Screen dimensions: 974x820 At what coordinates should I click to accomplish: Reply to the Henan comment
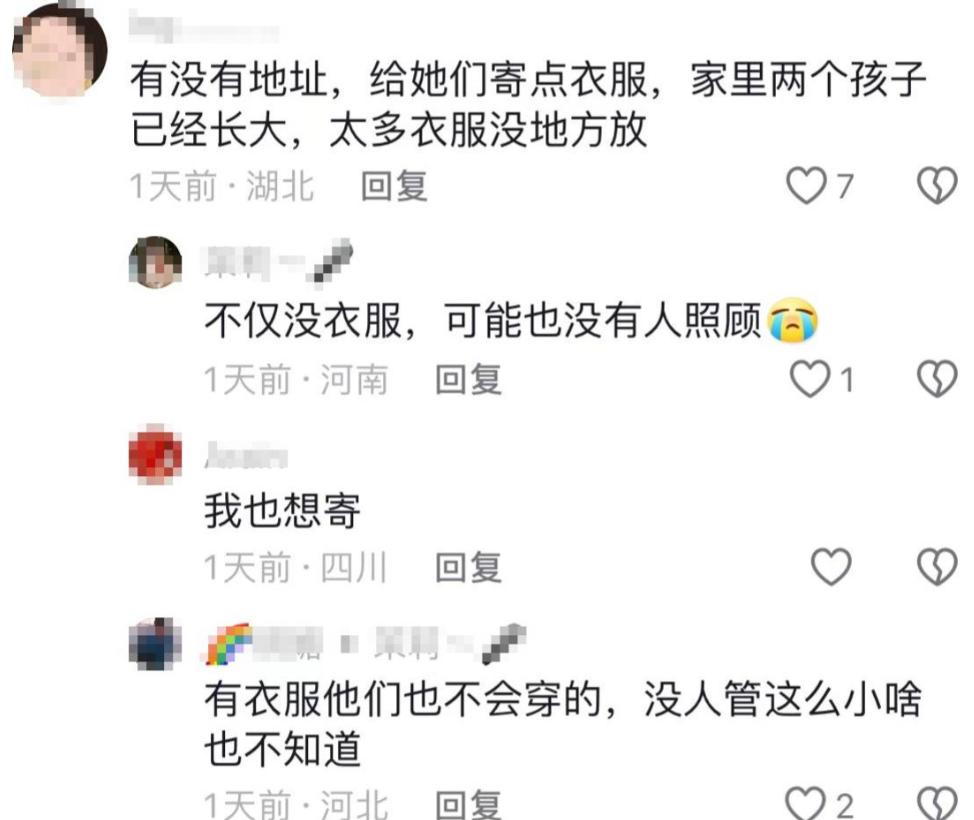[x=468, y=379]
